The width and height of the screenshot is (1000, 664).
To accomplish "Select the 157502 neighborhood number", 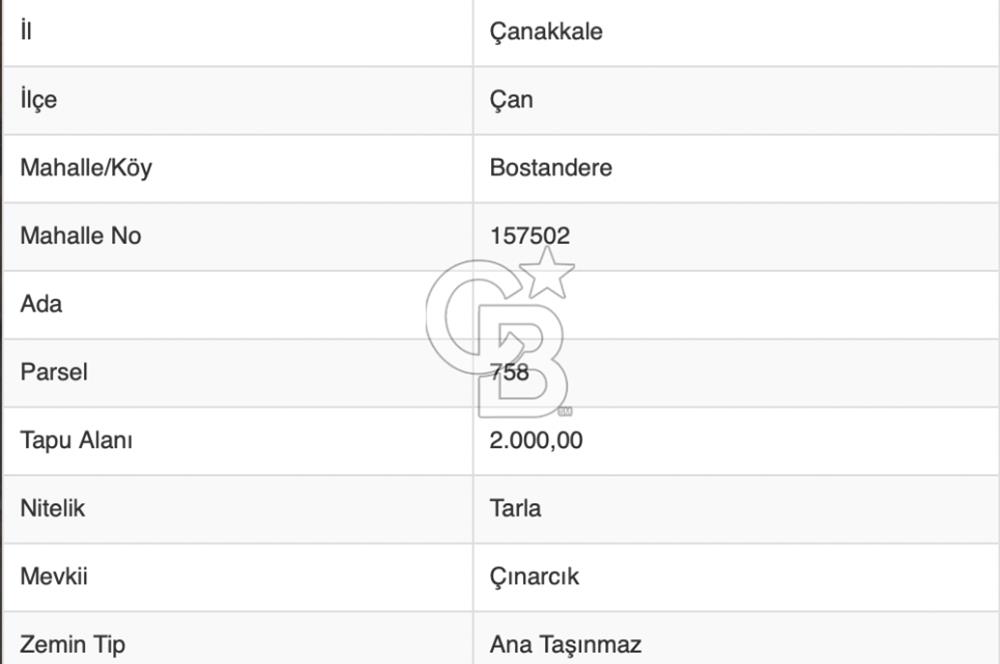I will 530,236.
